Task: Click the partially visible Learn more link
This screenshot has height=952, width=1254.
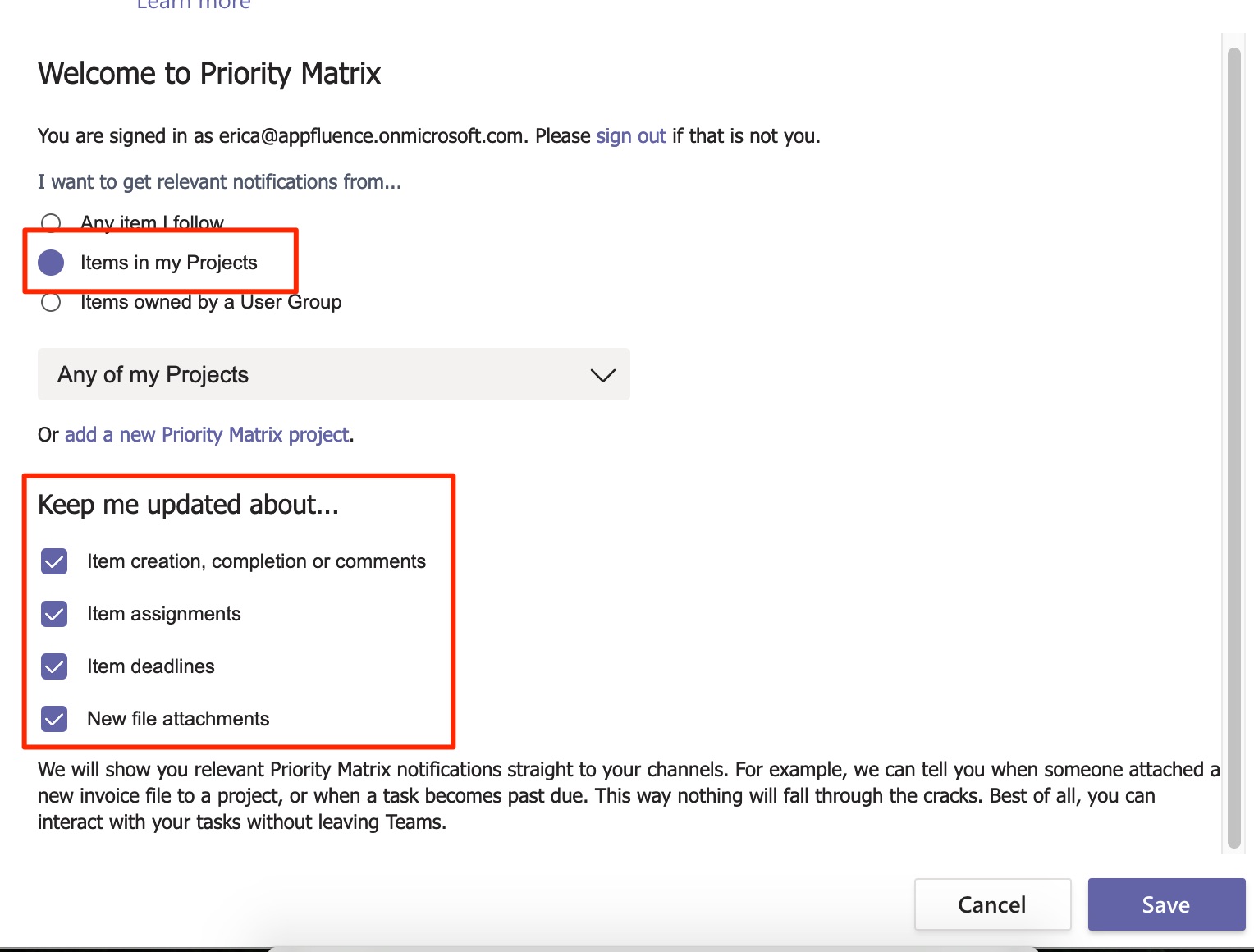Action: (x=194, y=5)
